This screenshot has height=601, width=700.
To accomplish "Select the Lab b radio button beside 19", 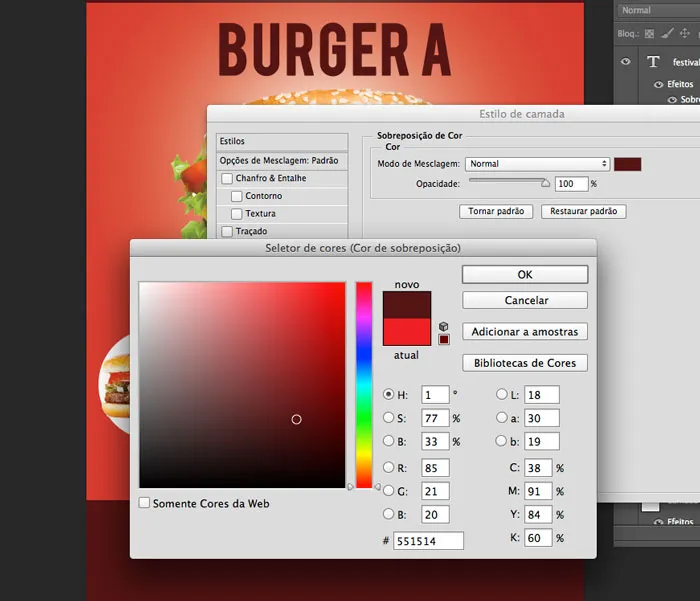I will 501,441.
